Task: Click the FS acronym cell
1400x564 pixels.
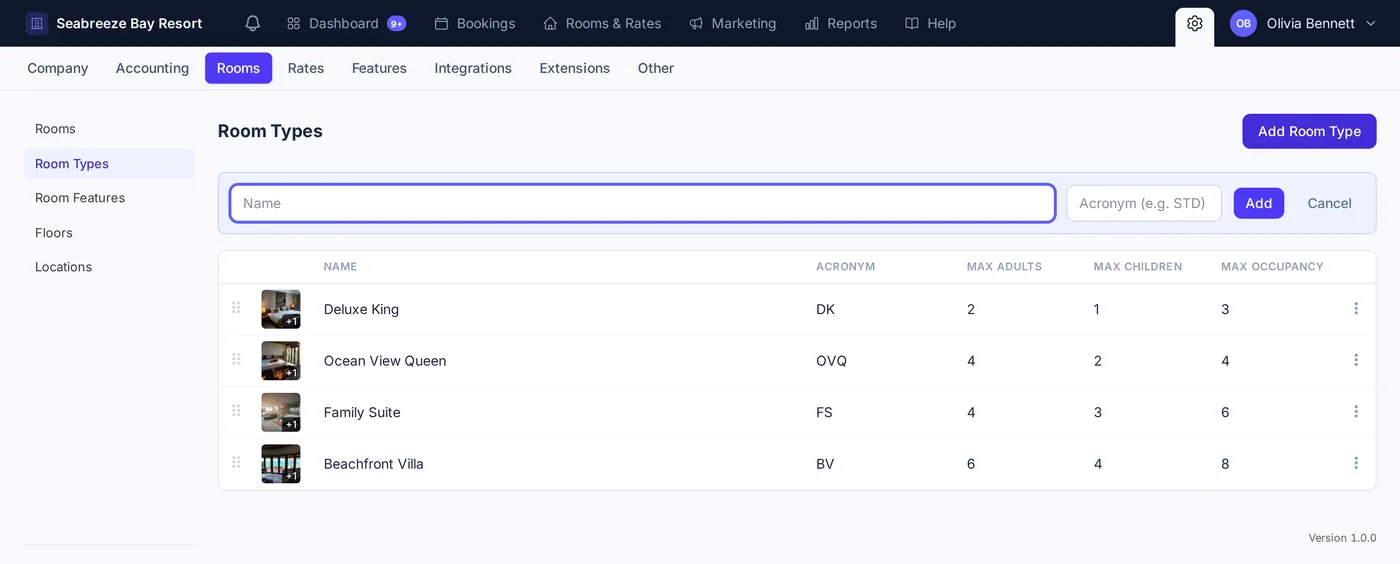Action: [824, 412]
